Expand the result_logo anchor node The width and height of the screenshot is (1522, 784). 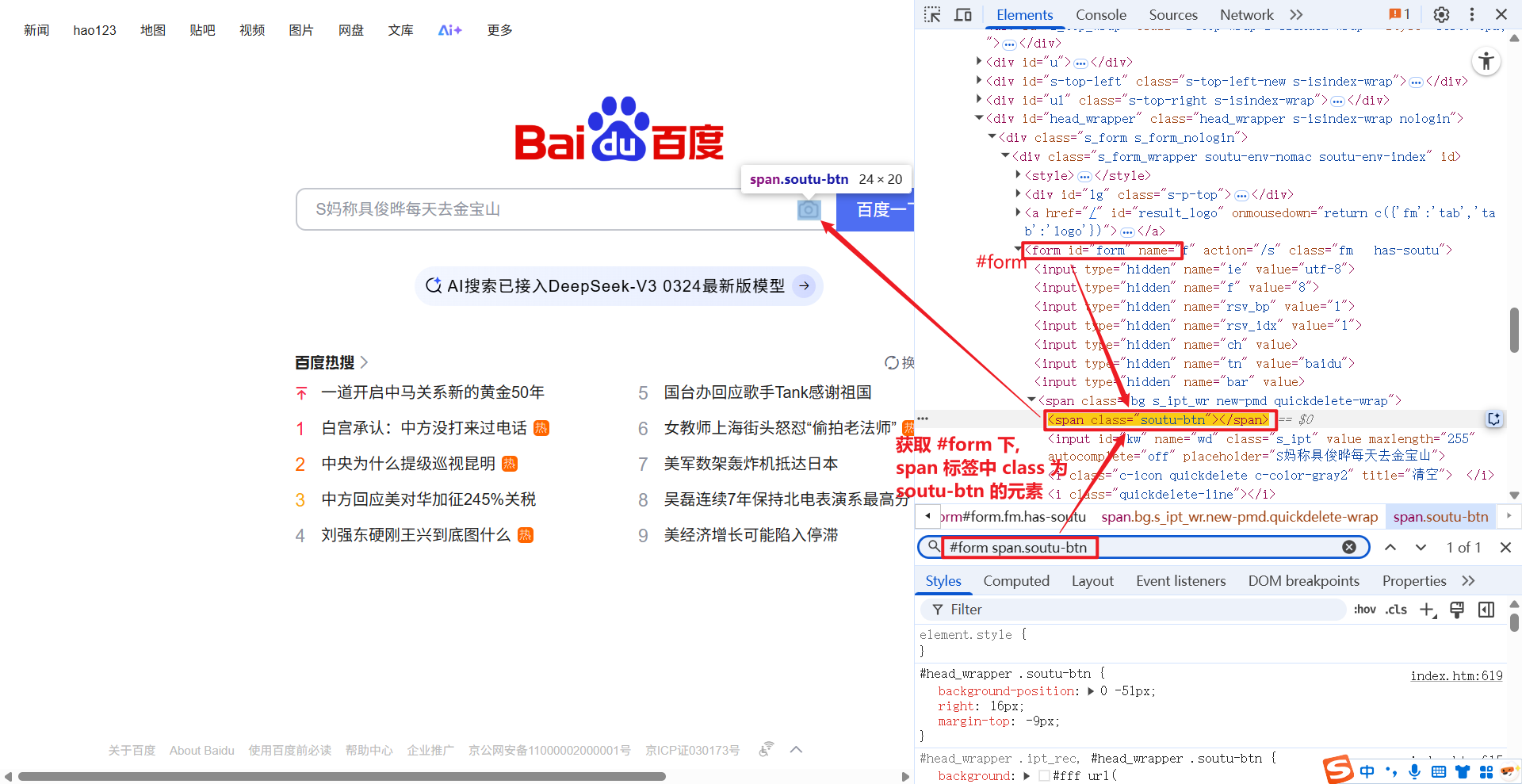coord(1019,212)
